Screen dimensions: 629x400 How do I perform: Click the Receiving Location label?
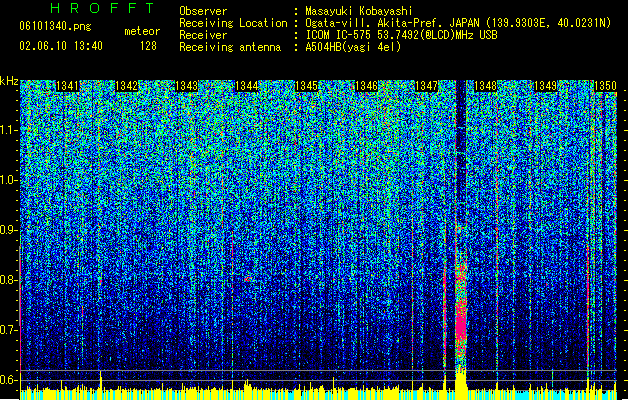pos(233,23)
